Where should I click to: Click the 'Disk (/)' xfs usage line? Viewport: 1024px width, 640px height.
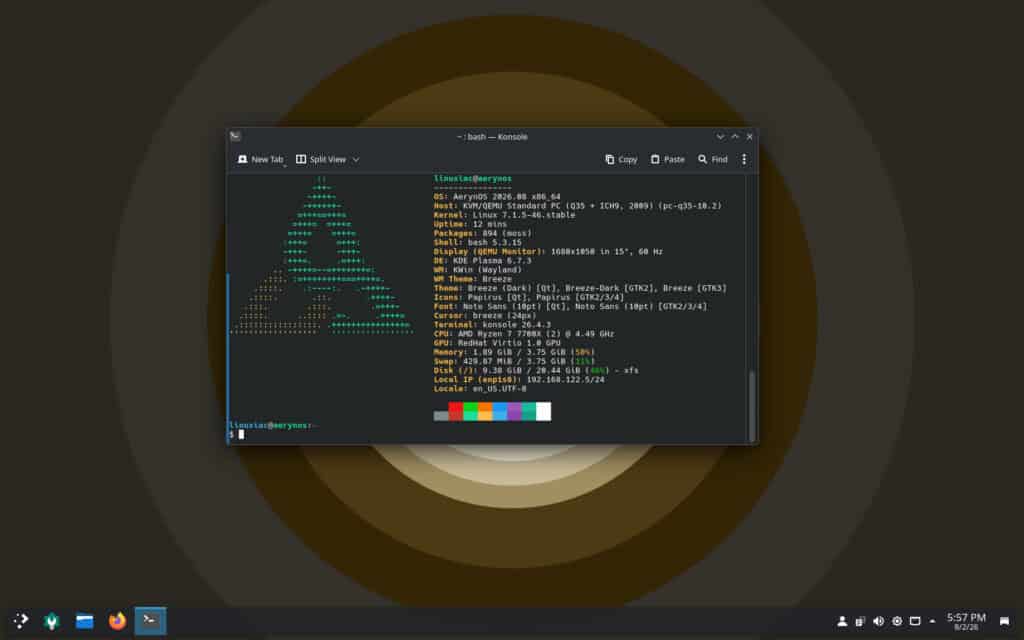(x=536, y=370)
